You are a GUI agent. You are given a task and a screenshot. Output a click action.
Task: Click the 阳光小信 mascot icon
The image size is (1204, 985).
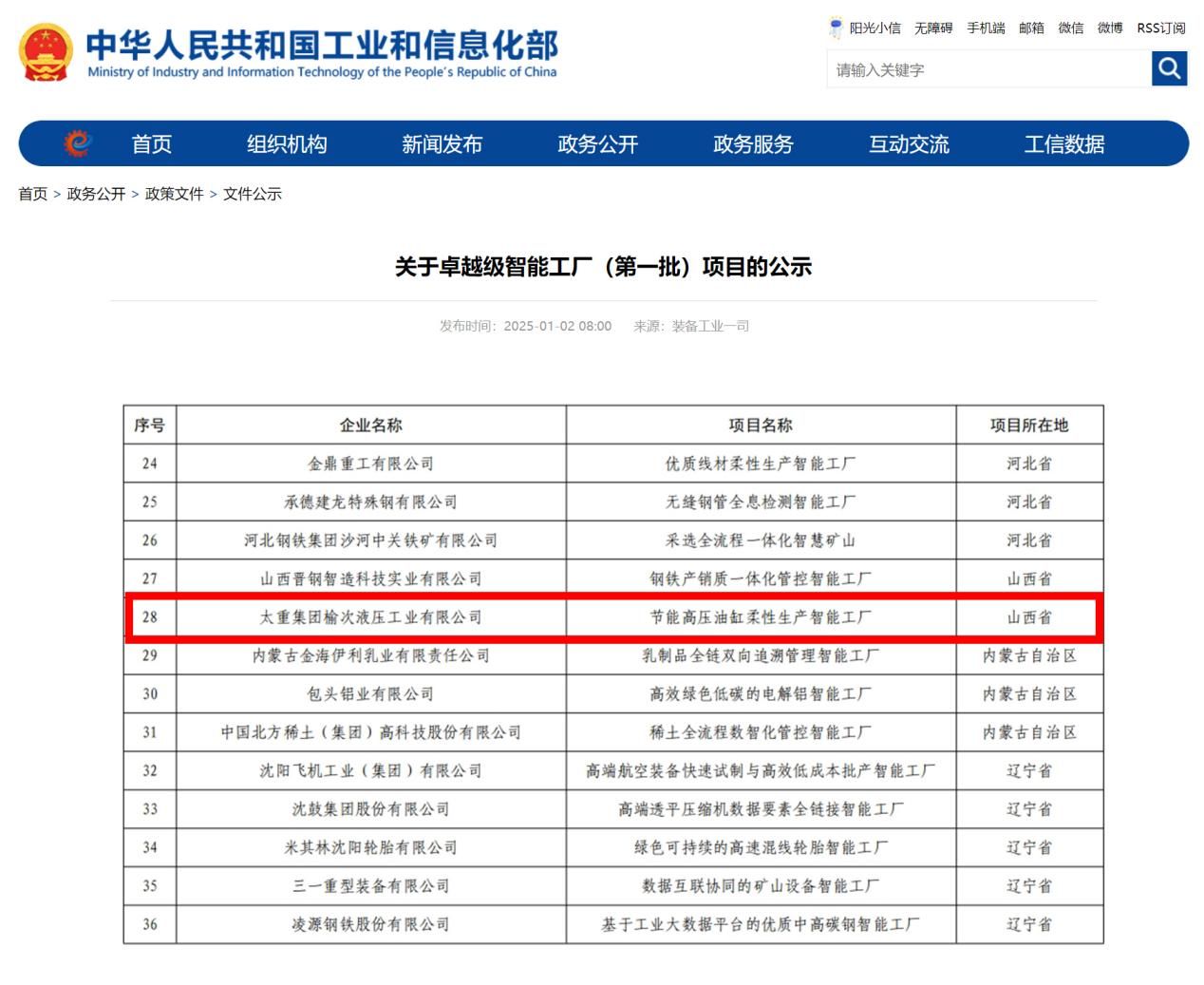point(836,28)
